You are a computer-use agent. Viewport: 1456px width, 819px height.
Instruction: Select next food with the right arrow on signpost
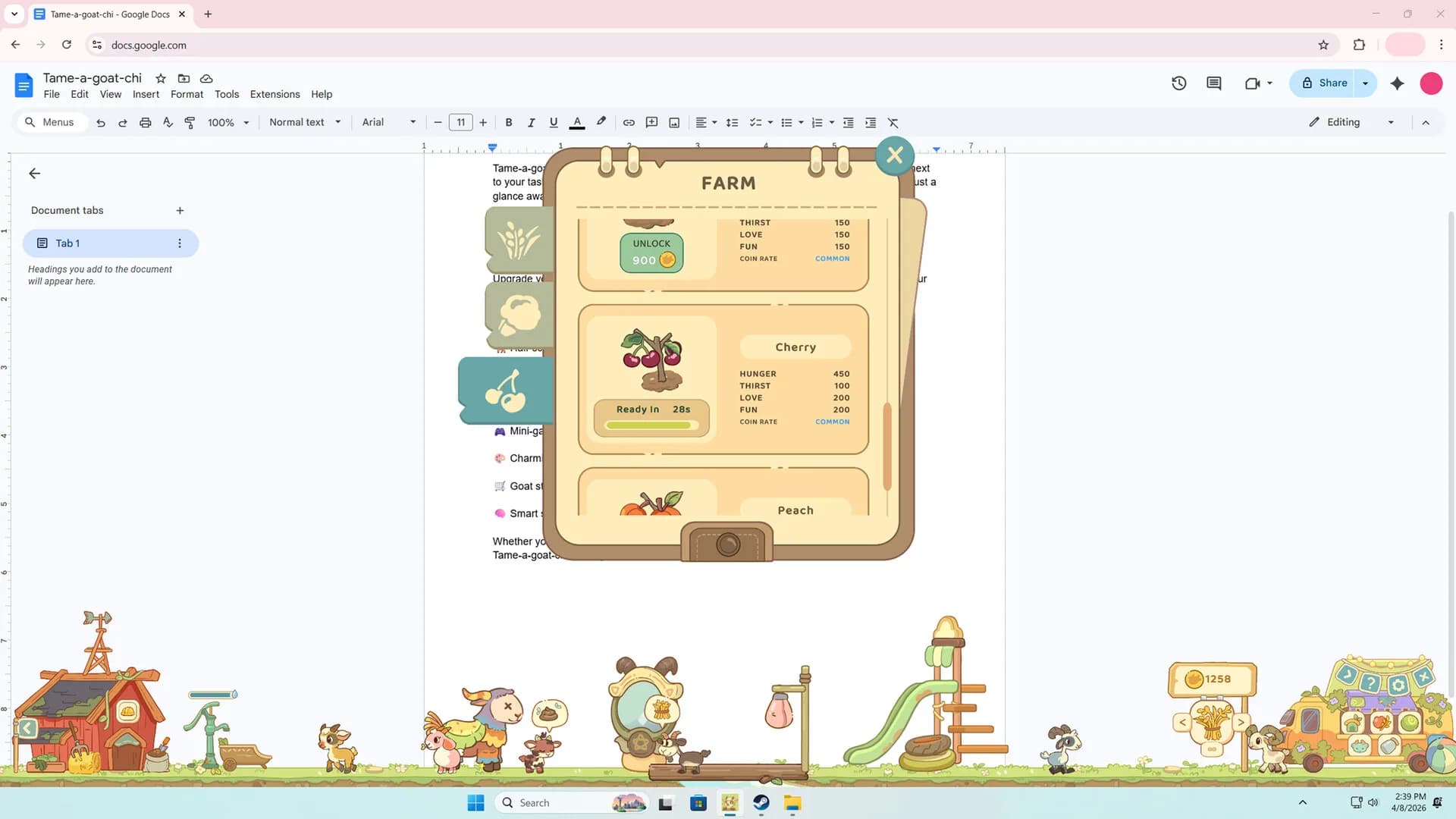point(1241,723)
